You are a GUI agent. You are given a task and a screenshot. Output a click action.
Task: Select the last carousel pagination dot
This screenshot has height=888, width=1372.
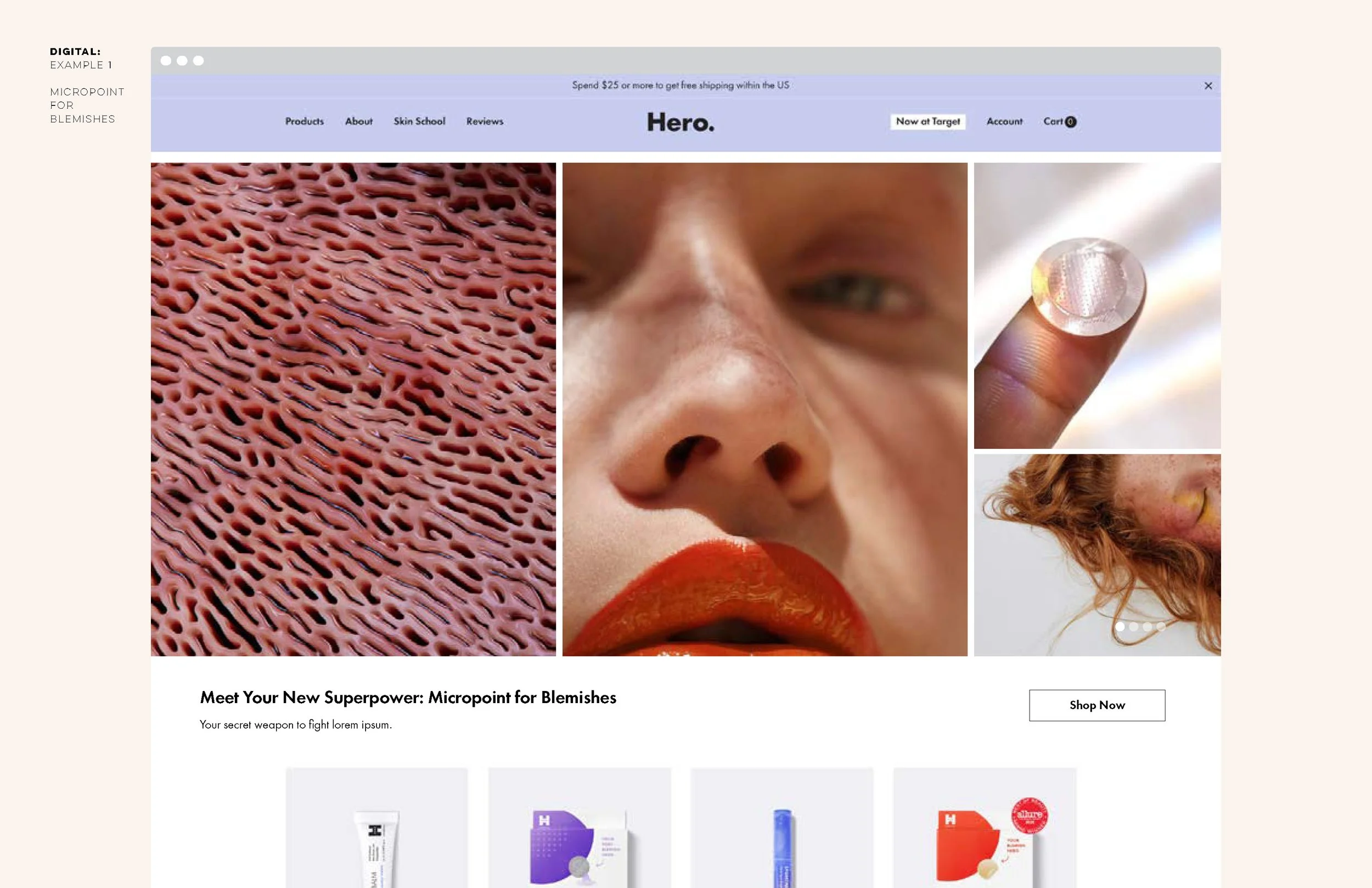(1162, 627)
